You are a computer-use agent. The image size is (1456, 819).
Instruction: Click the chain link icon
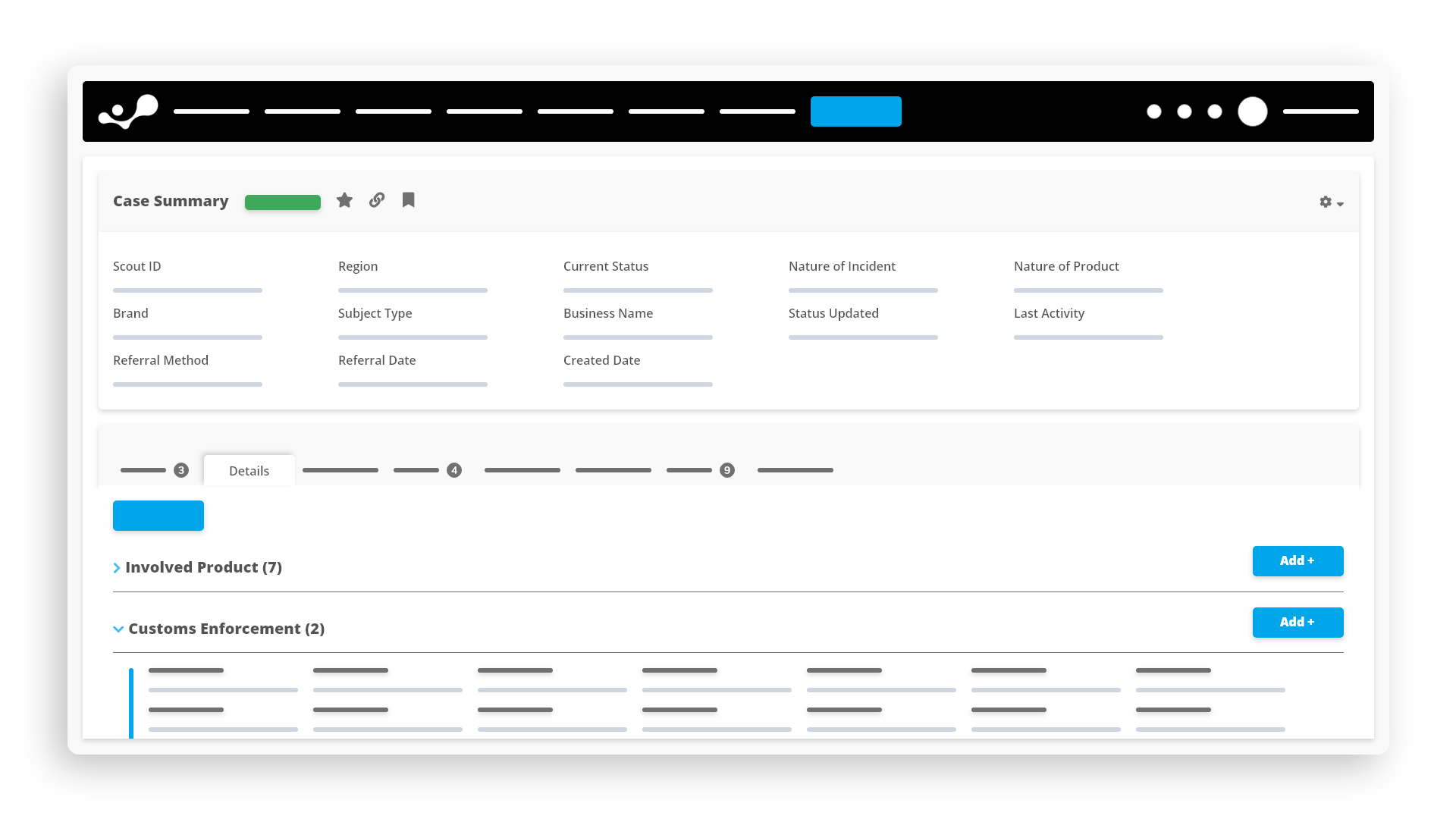pos(377,200)
